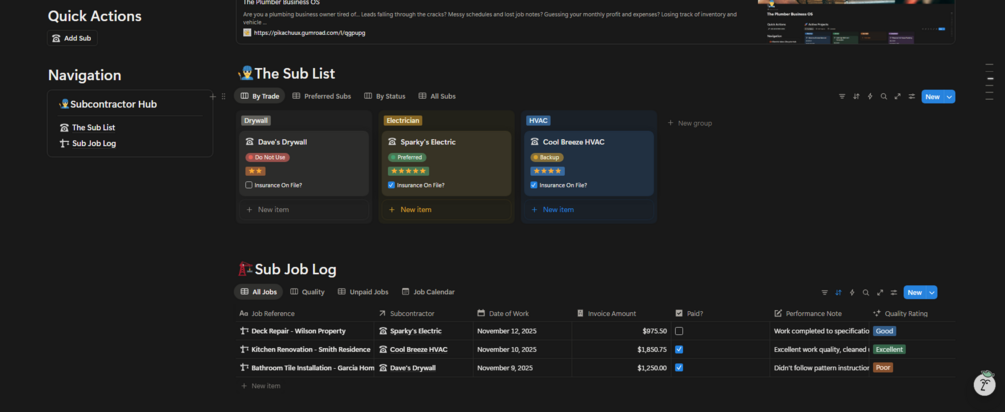The height and width of the screenshot is (412, 1005).
Task: Open the filter icon for The Sub List
Action: [x=842, y=97]
